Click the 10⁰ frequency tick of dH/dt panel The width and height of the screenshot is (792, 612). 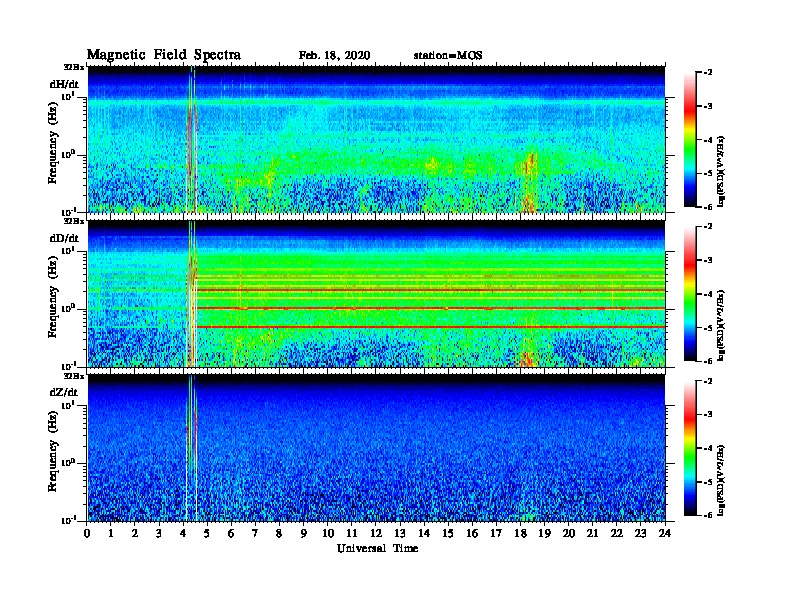point(68,155)
